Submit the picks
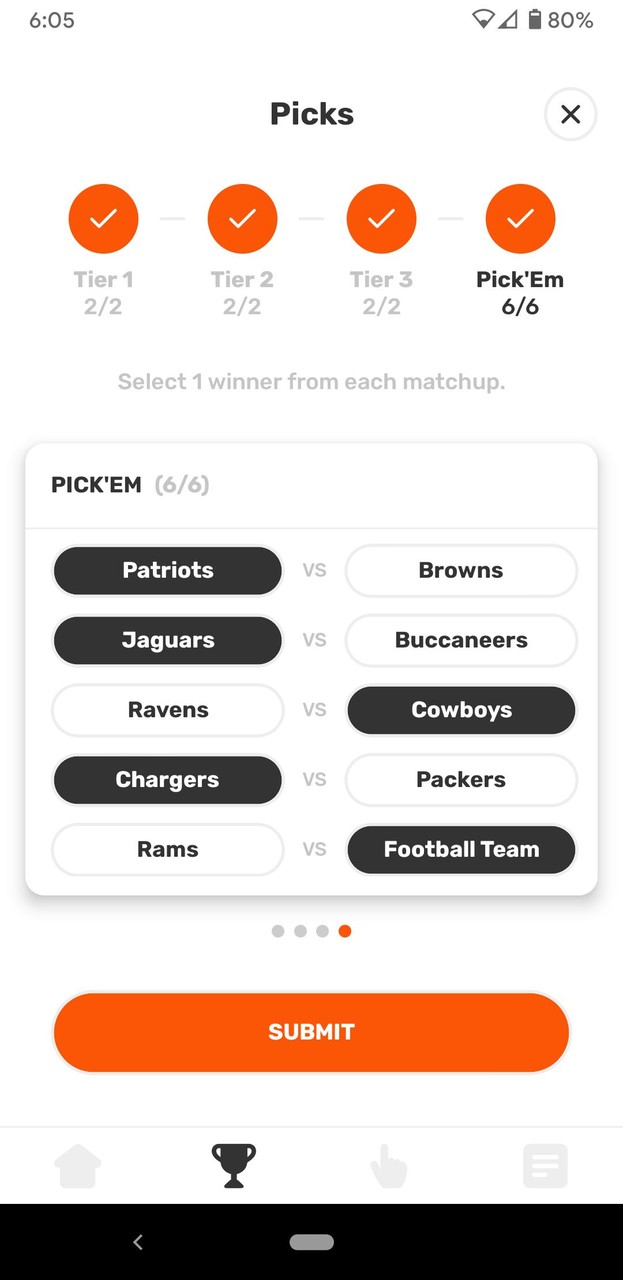This screenshot has width=623, height=1280. click(x=311, y=1032)
